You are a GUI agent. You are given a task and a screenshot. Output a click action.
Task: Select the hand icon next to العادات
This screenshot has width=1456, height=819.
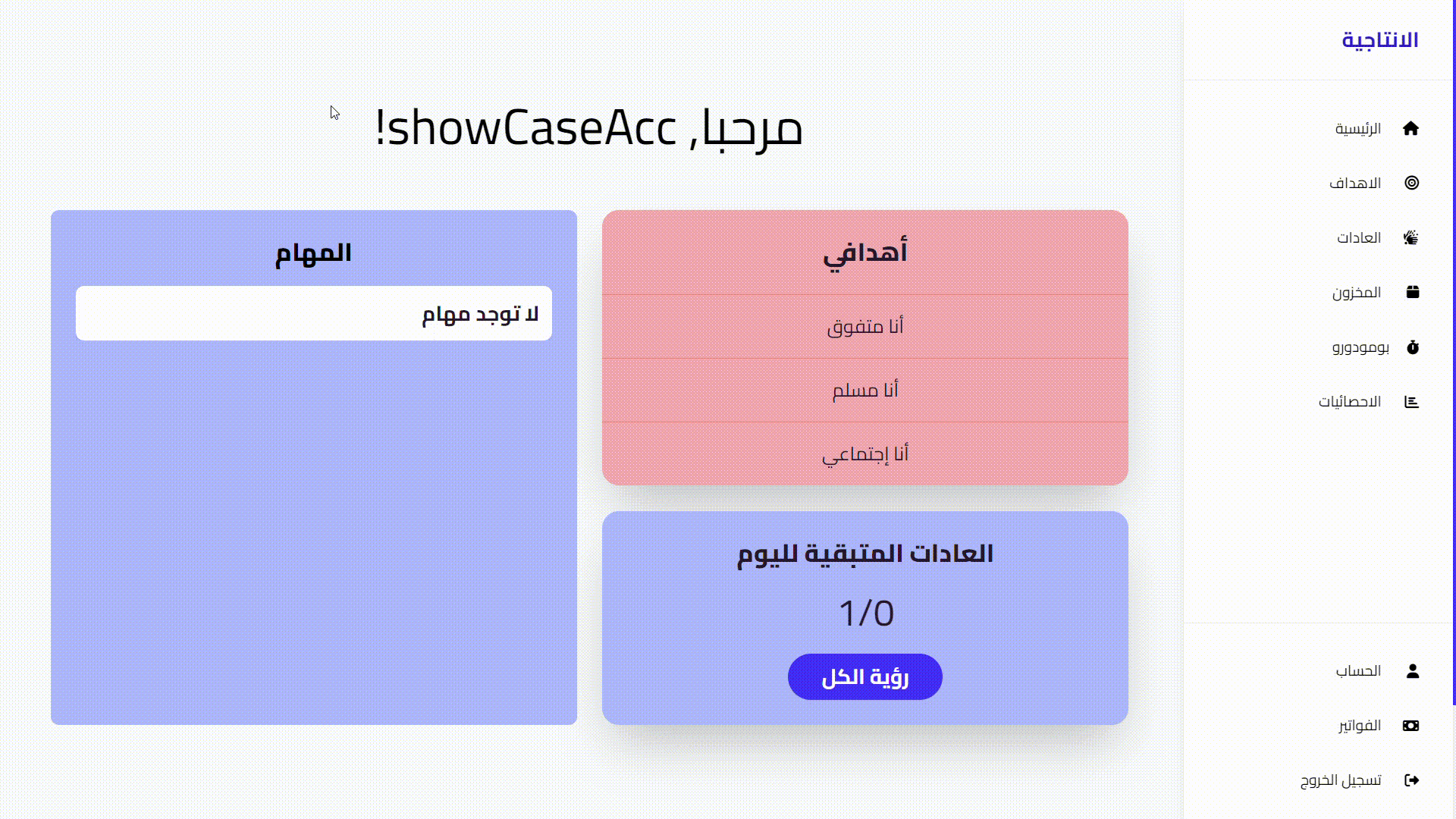[1411, 237]
